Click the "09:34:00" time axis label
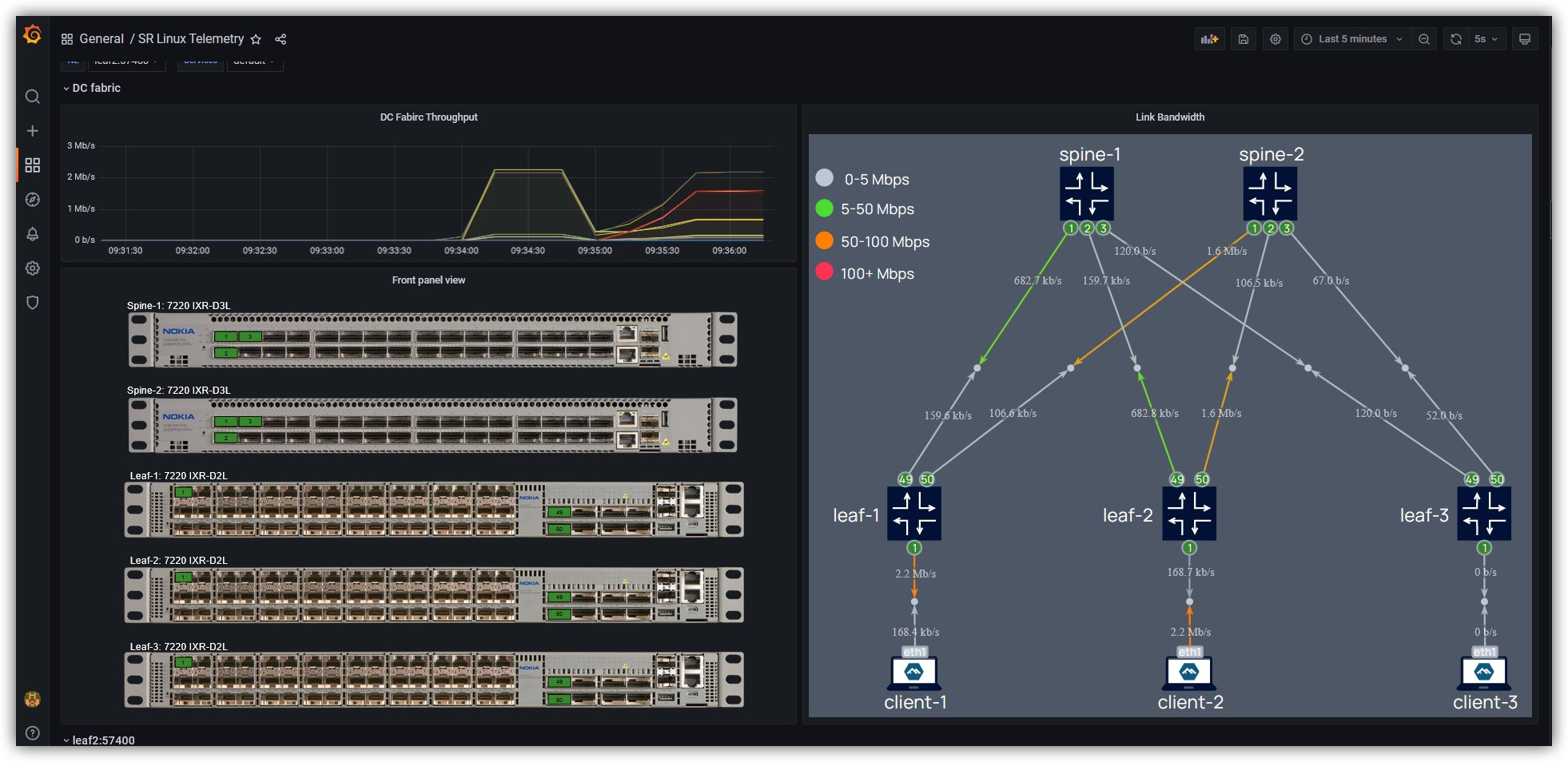The height and width of the screenshot is (762, 1568). tap(461, 251)
